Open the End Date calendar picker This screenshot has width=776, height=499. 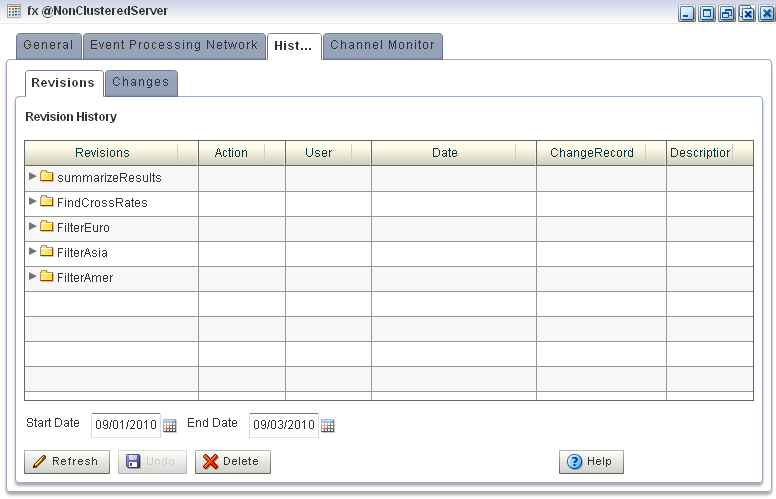coord(328,425)
